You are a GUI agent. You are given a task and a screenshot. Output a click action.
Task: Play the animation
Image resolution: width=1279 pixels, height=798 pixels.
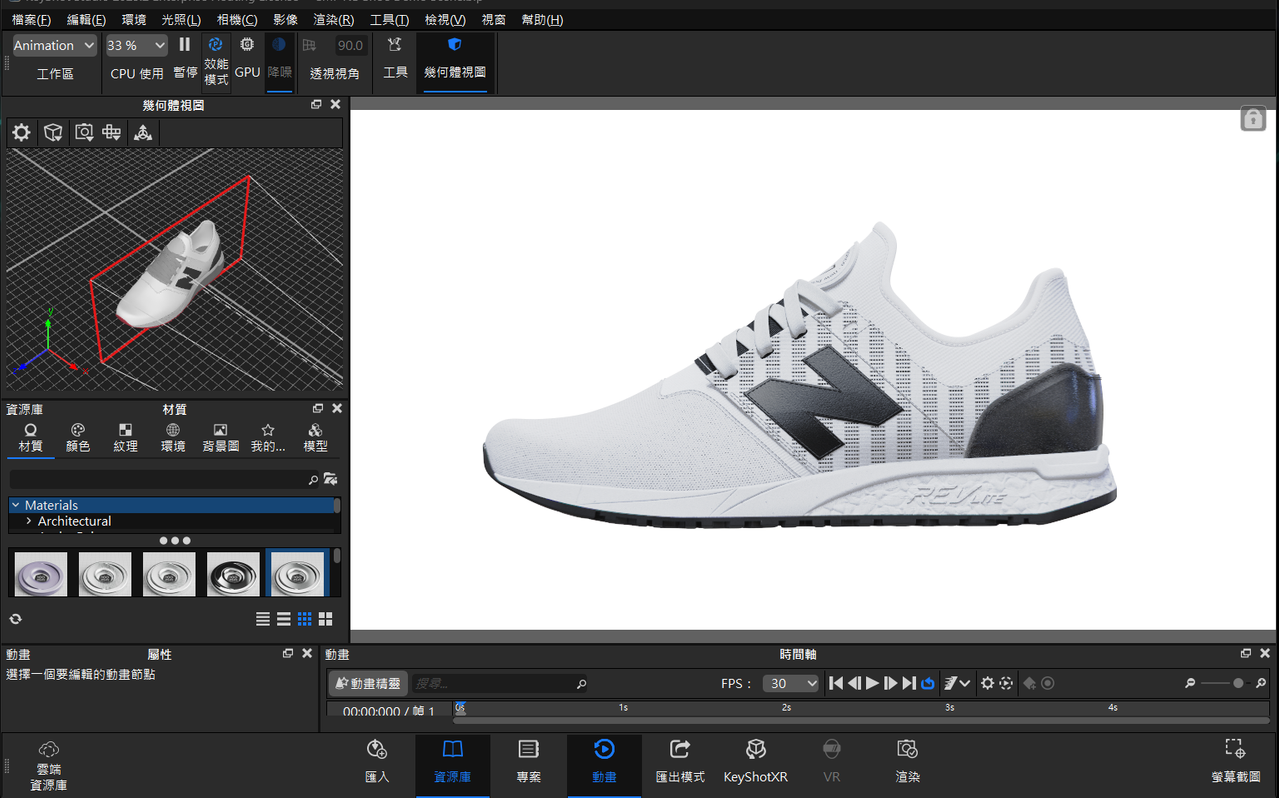tap(872, 683)
